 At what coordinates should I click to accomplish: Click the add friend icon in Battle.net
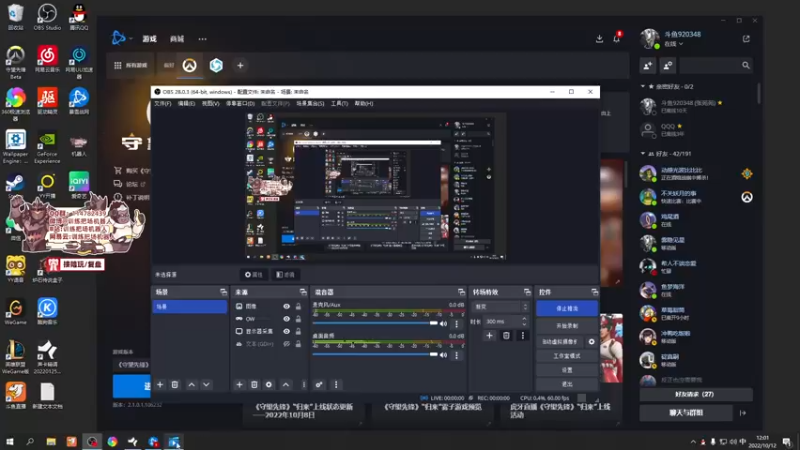[648, 65]
